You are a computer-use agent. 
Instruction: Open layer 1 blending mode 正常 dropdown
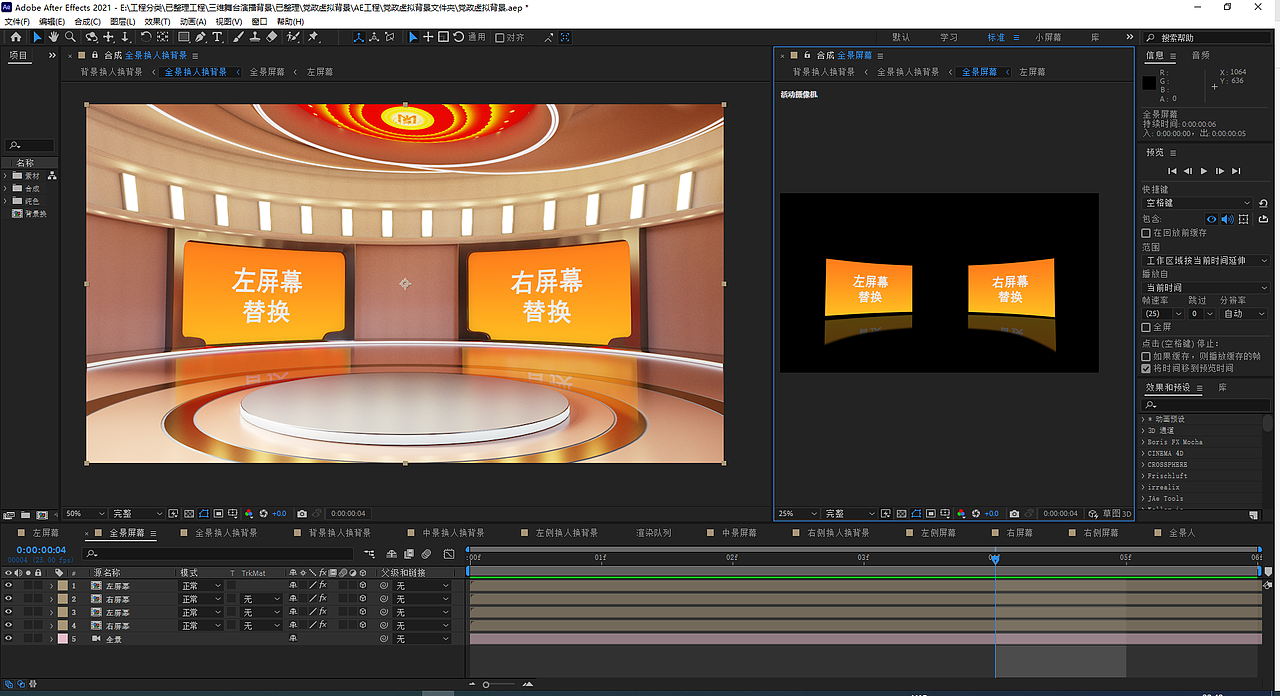[x=201, y=586]
